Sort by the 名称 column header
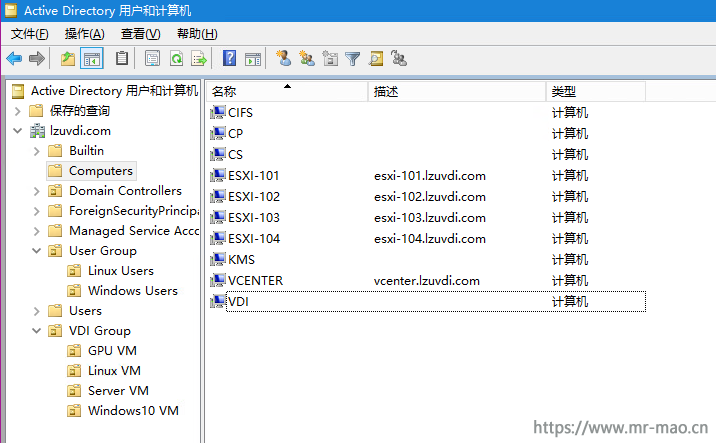 [x=286, y=91]
